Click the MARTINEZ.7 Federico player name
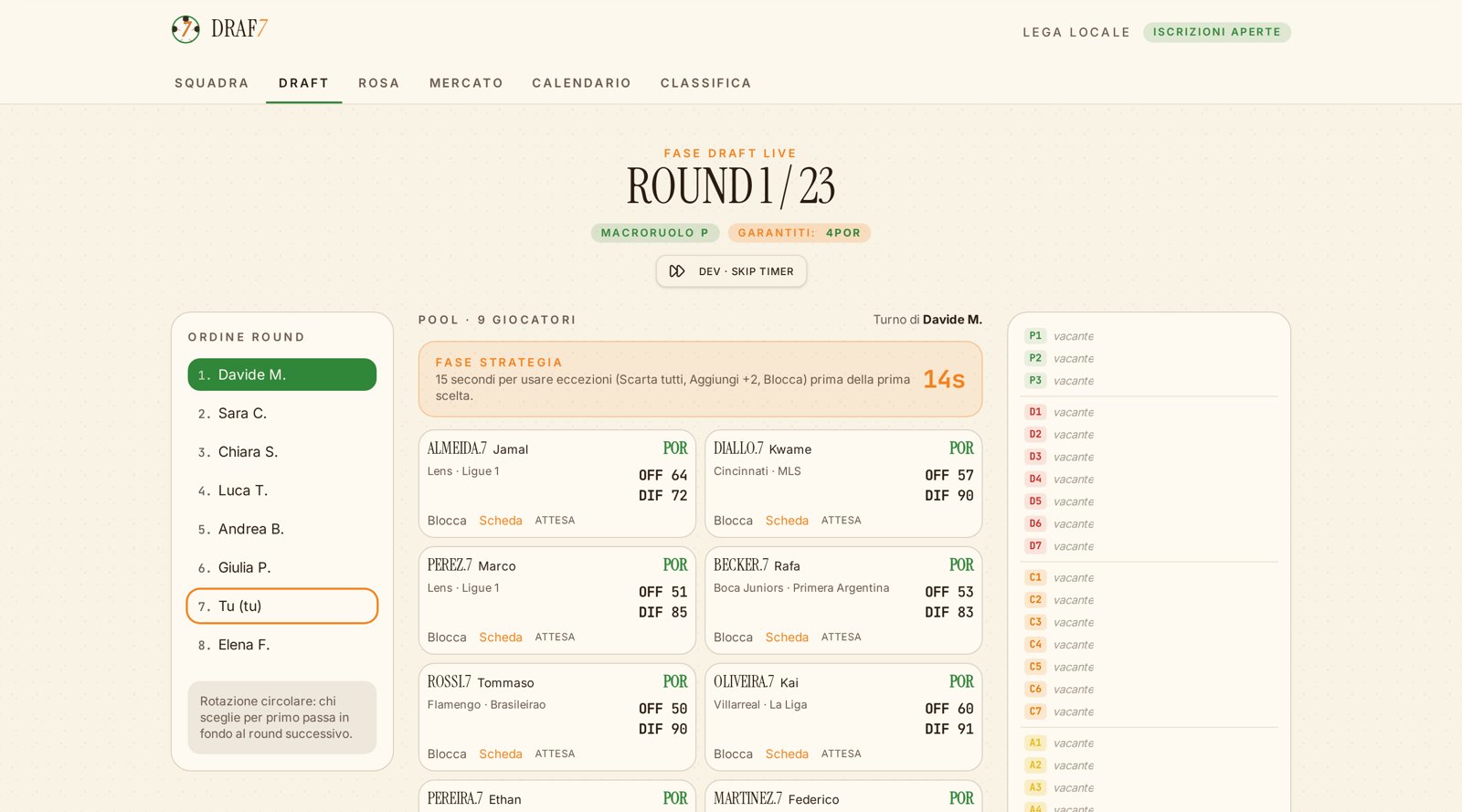 [777, 799]
